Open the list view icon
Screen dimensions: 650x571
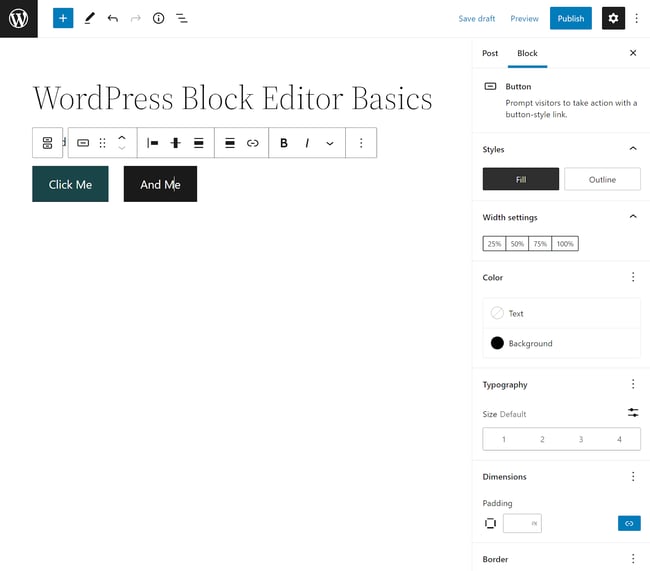[182, 18]
